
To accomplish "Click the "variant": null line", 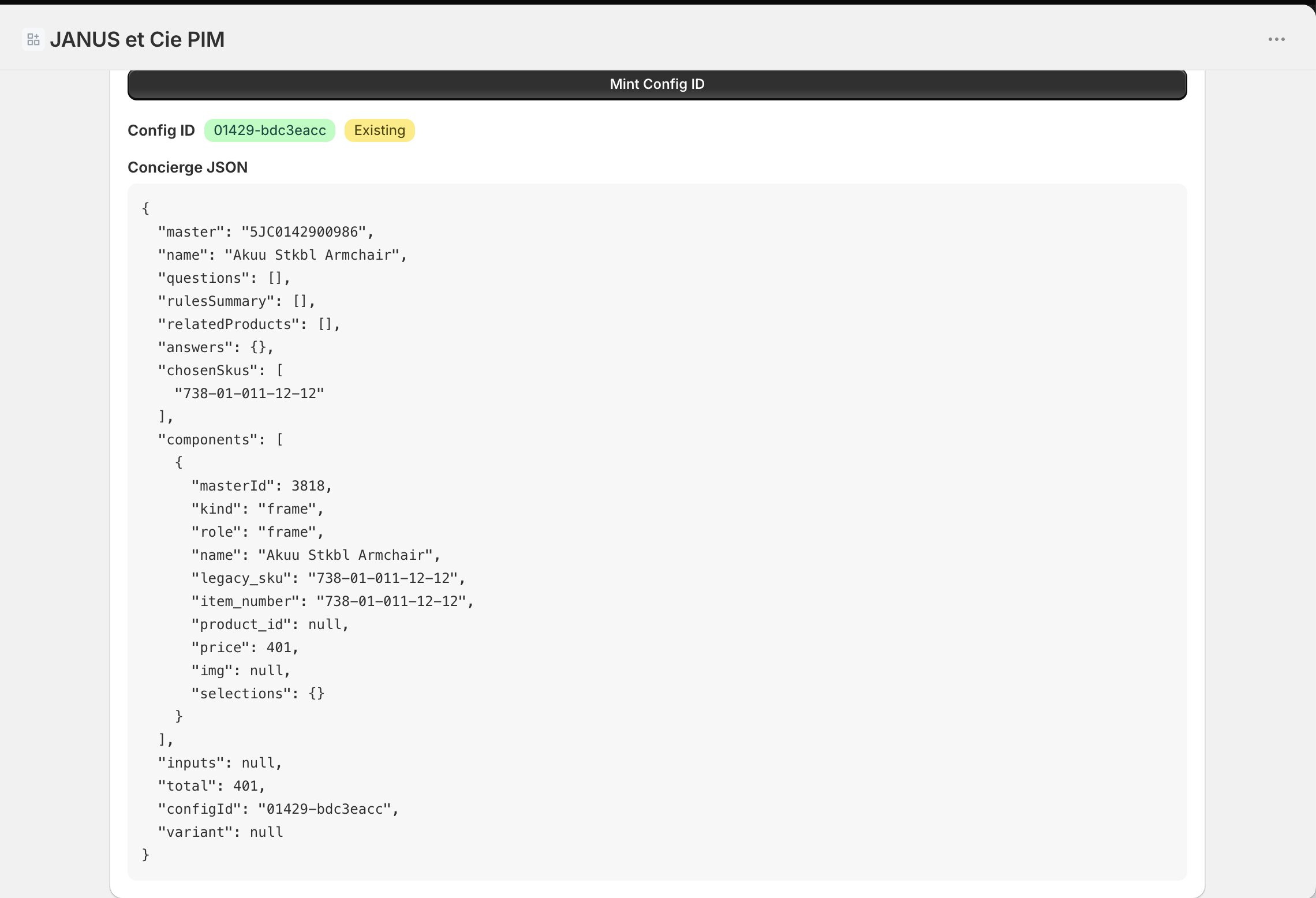I will click(x=220, y=832).
